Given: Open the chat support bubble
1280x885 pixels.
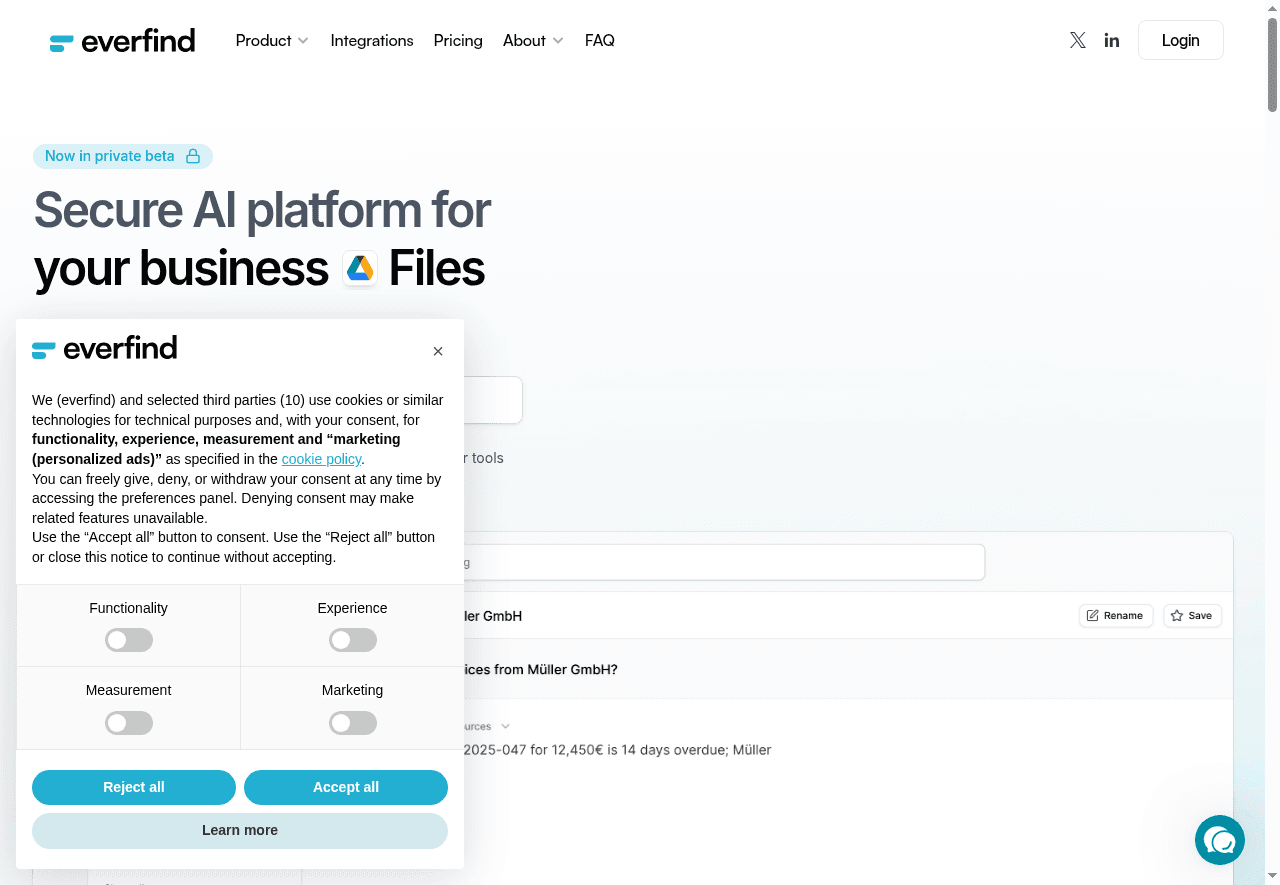Looking at the screenshot, I should pyautogui.click(x=1219, y=840).
